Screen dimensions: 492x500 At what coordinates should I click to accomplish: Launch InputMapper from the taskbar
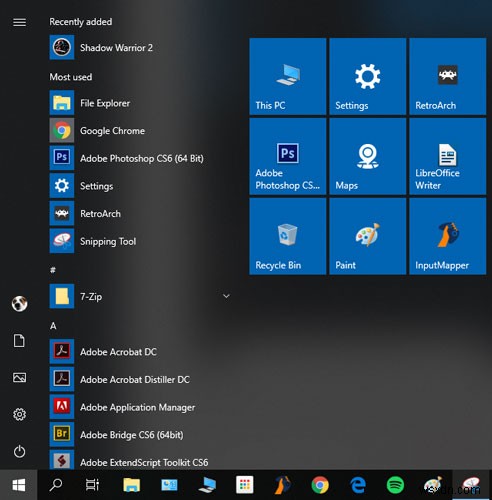pos(282,485)
